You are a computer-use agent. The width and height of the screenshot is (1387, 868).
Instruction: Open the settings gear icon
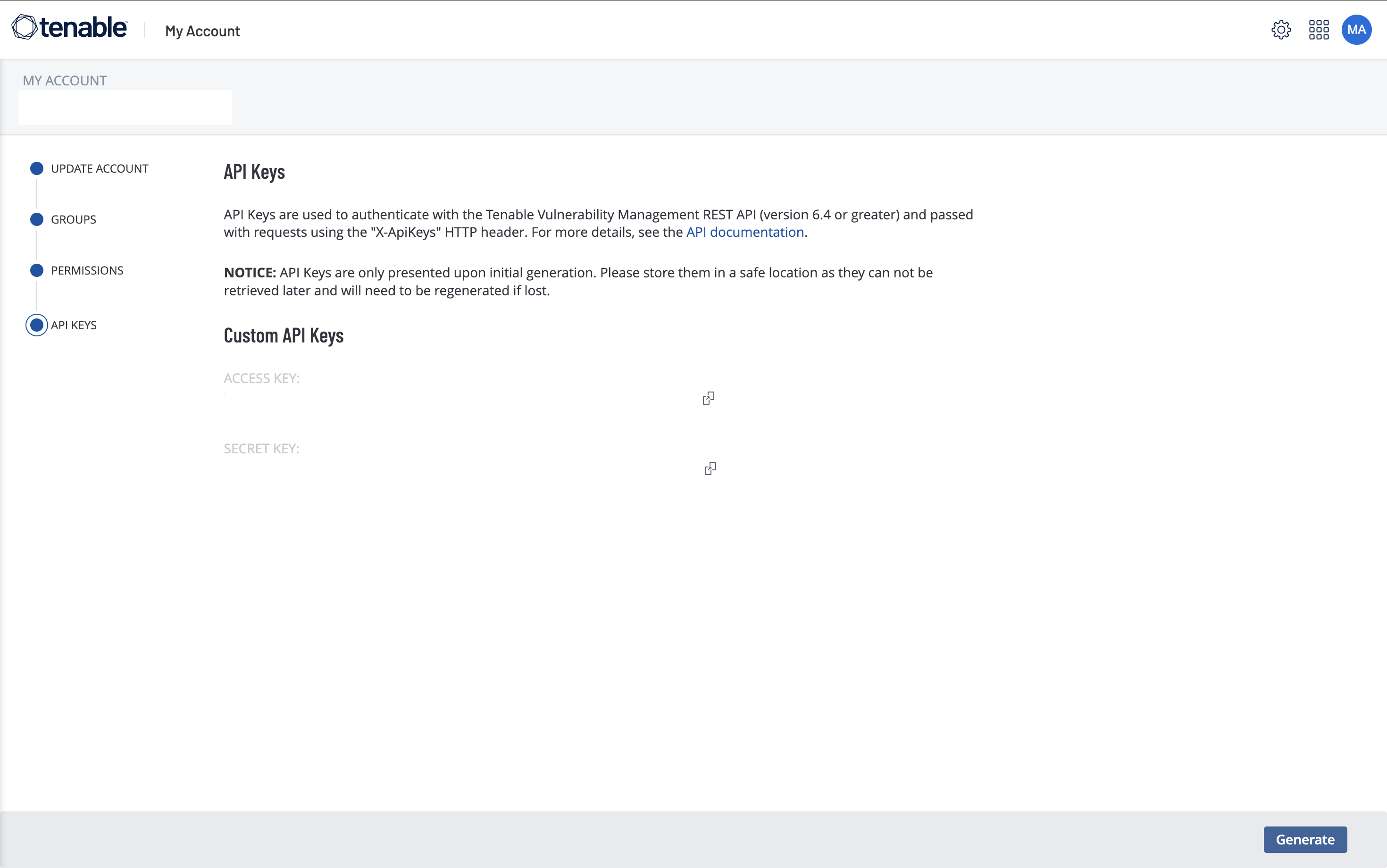(x=1281, y=30)
